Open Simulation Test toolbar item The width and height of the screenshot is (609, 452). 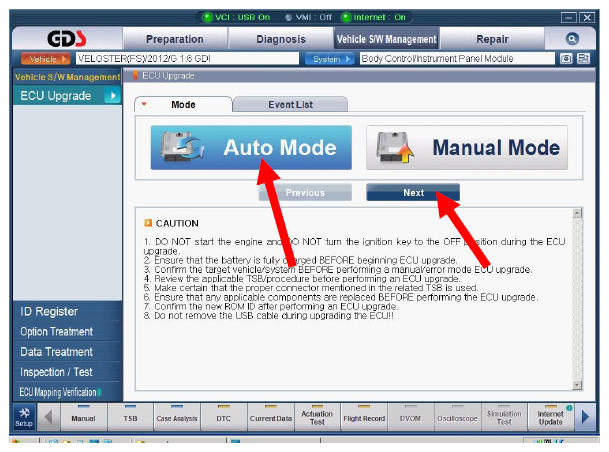pos(504,417)
